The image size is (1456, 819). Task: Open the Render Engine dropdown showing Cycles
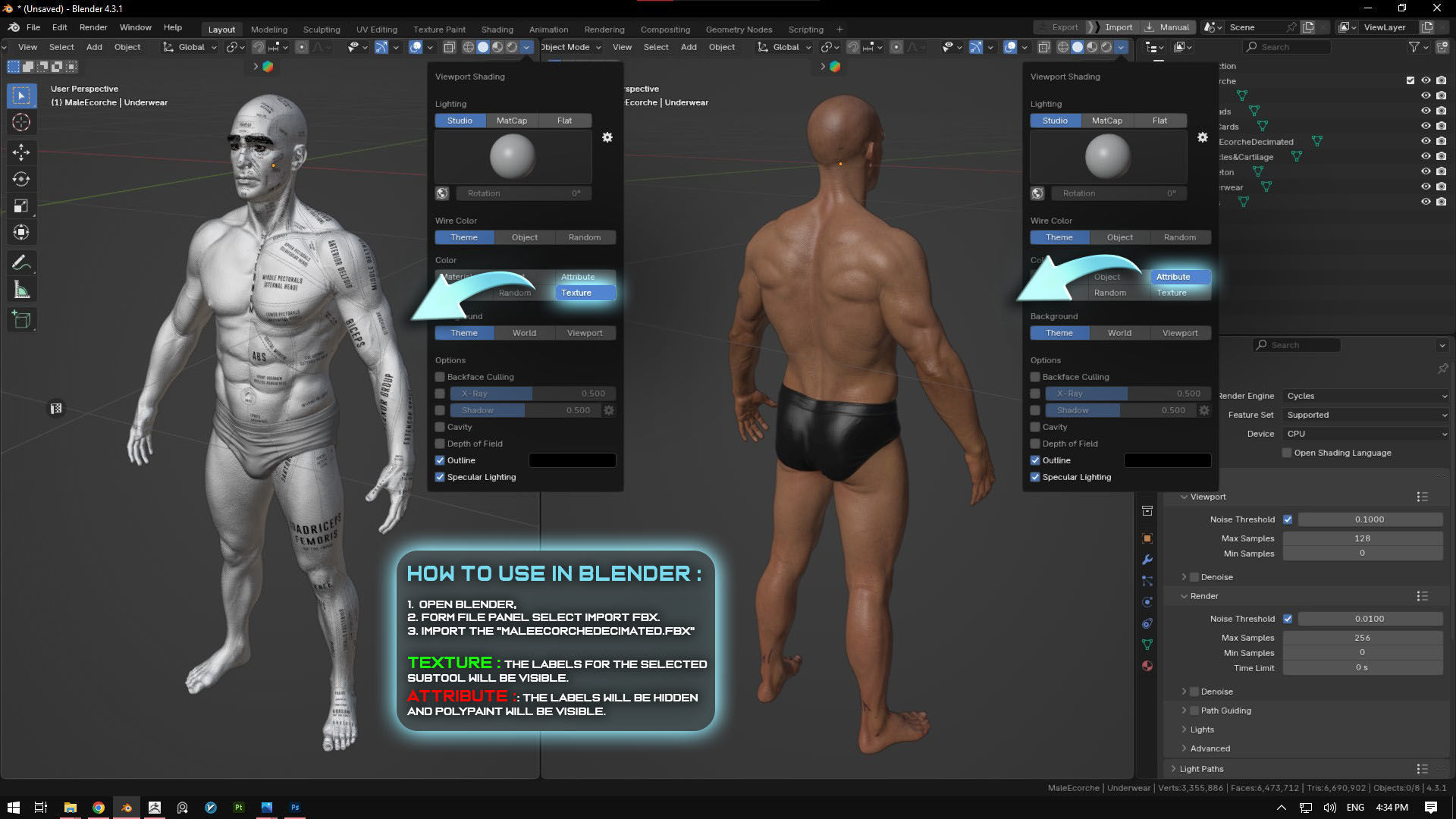(x=1366, y=396)
